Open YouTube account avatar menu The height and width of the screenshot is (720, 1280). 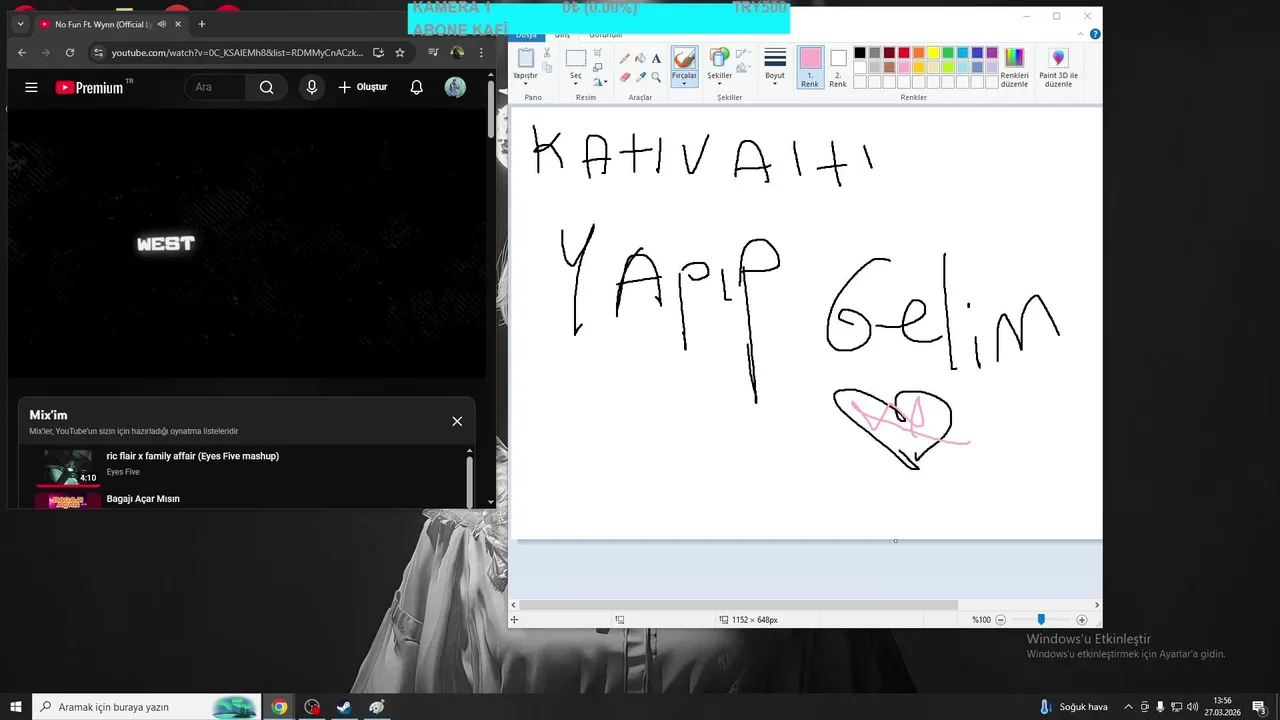[455, 87]
